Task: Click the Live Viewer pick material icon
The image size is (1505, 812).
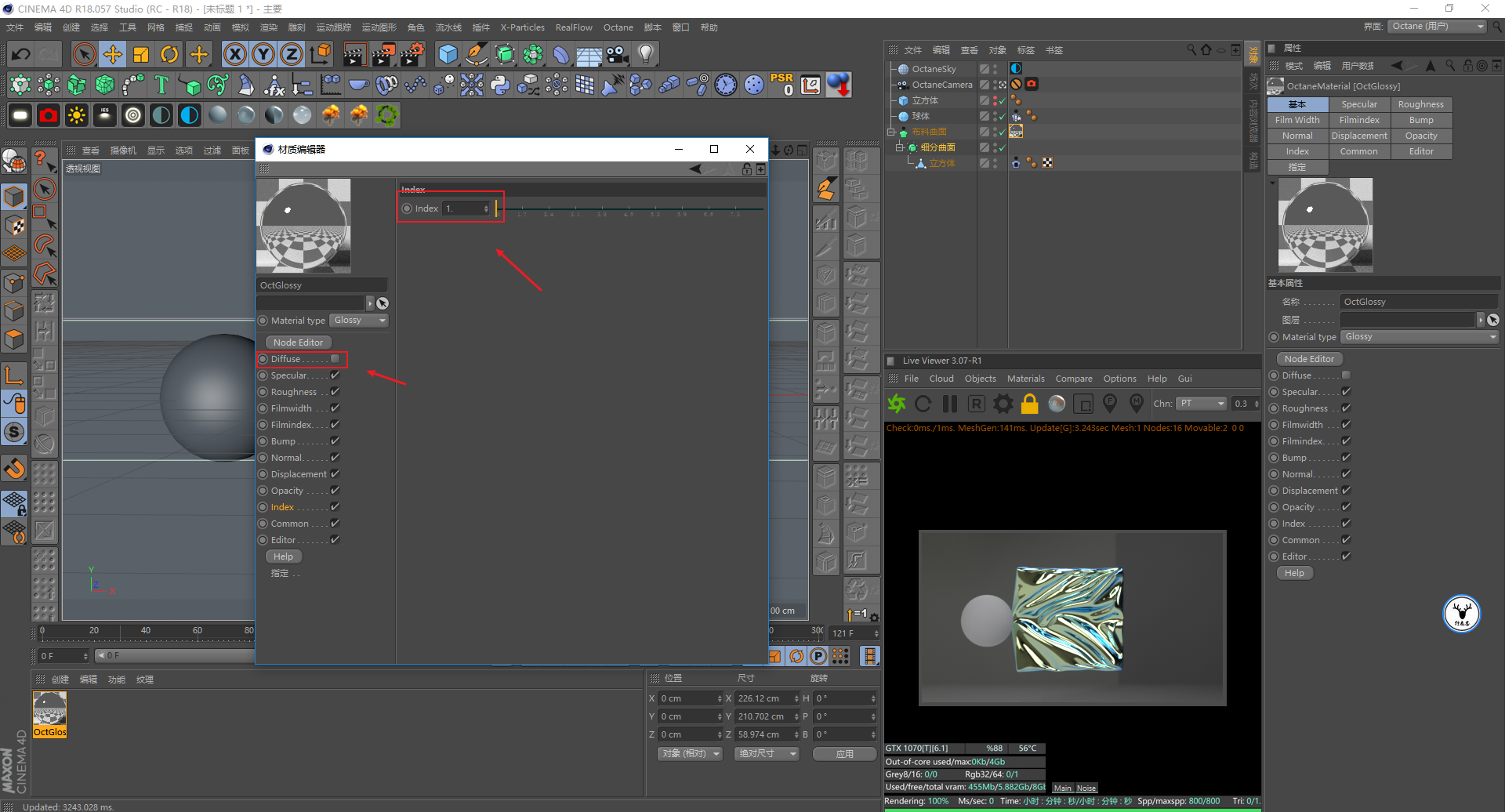Action: coord(1137,404)
